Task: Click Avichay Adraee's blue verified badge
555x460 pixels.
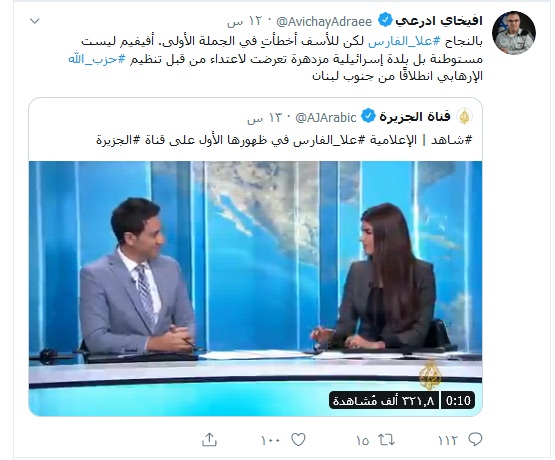Action: (385, 20)
